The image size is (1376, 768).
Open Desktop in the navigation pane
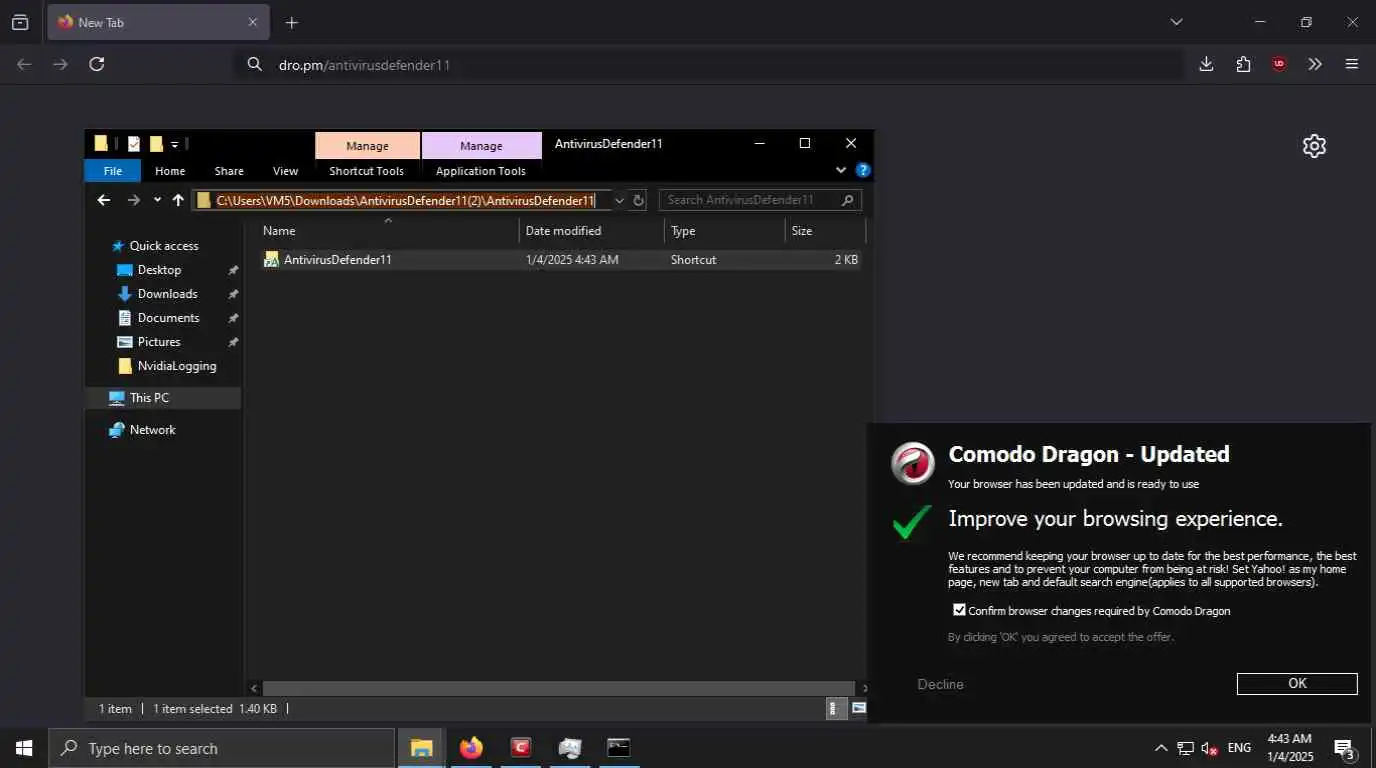159,270
